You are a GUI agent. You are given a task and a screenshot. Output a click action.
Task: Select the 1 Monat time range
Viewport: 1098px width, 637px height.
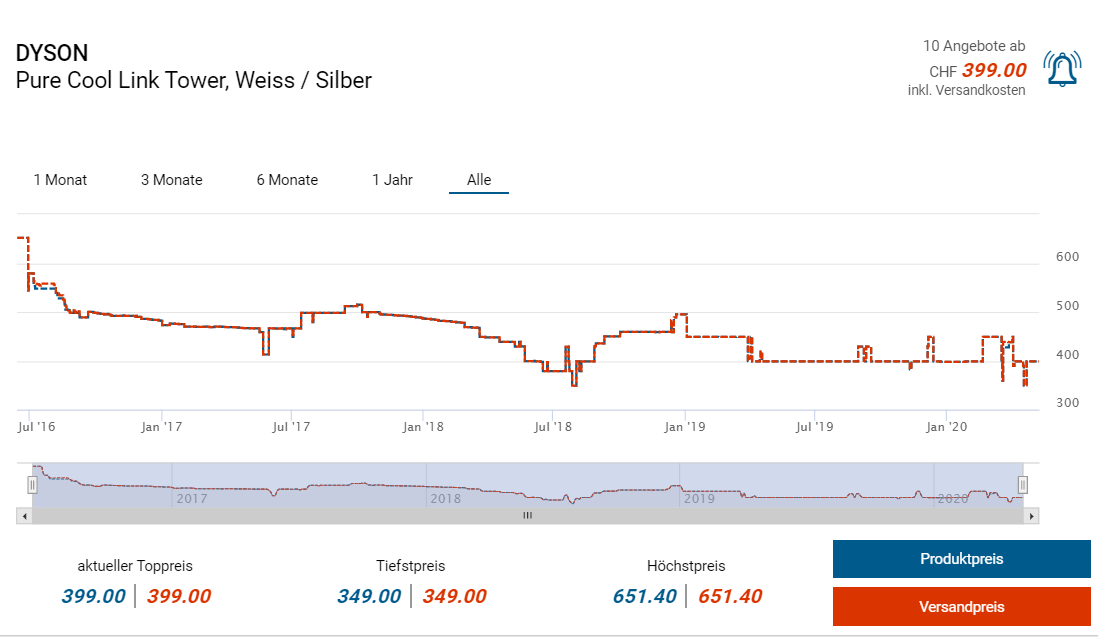[x=60, y=180]
